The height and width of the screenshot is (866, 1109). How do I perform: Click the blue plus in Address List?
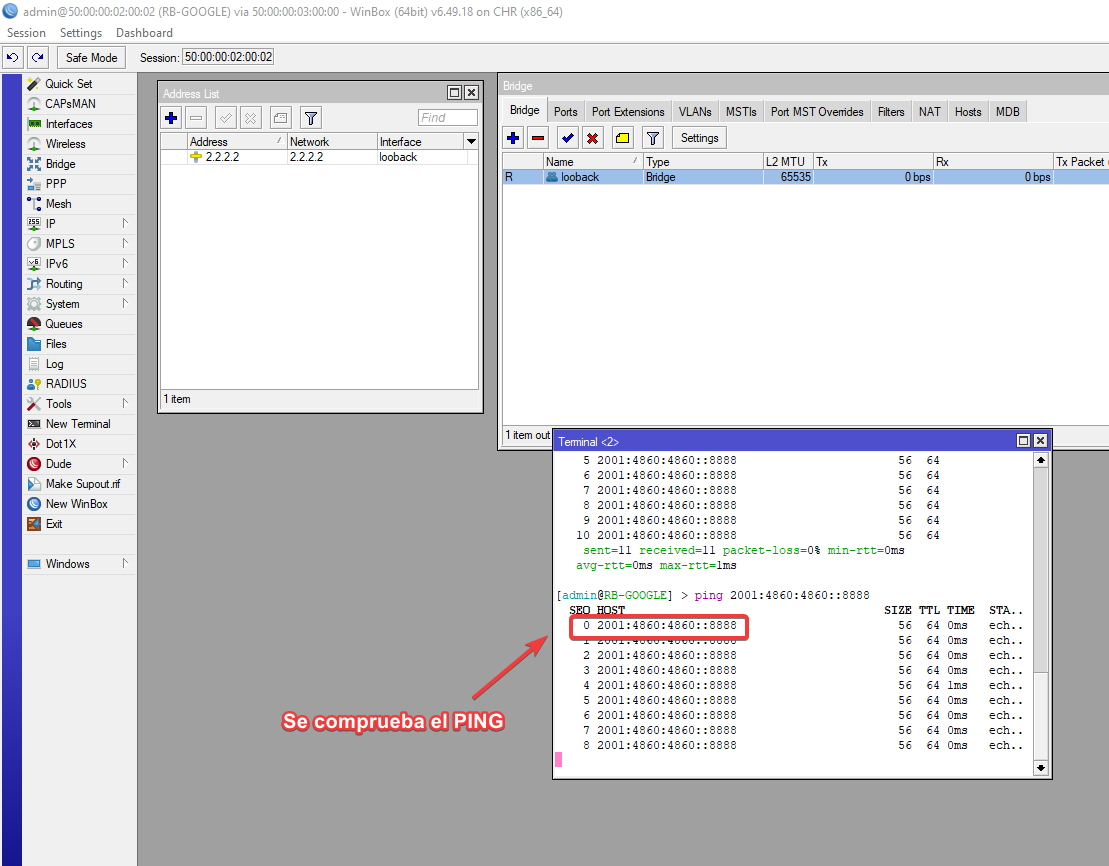pyautogui.click(x=171, y=118)
